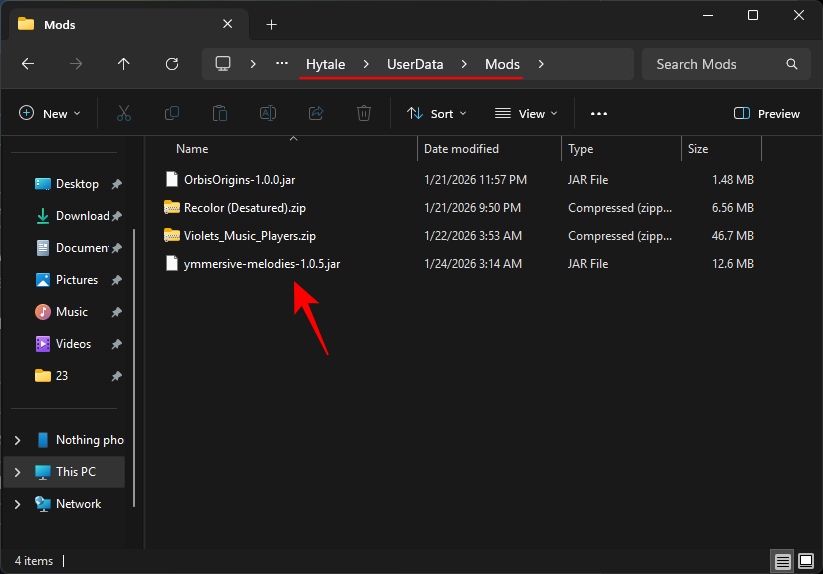Open the See more ellipsis menu
Viewport: 823px width, 574px height.
(599, 114)
